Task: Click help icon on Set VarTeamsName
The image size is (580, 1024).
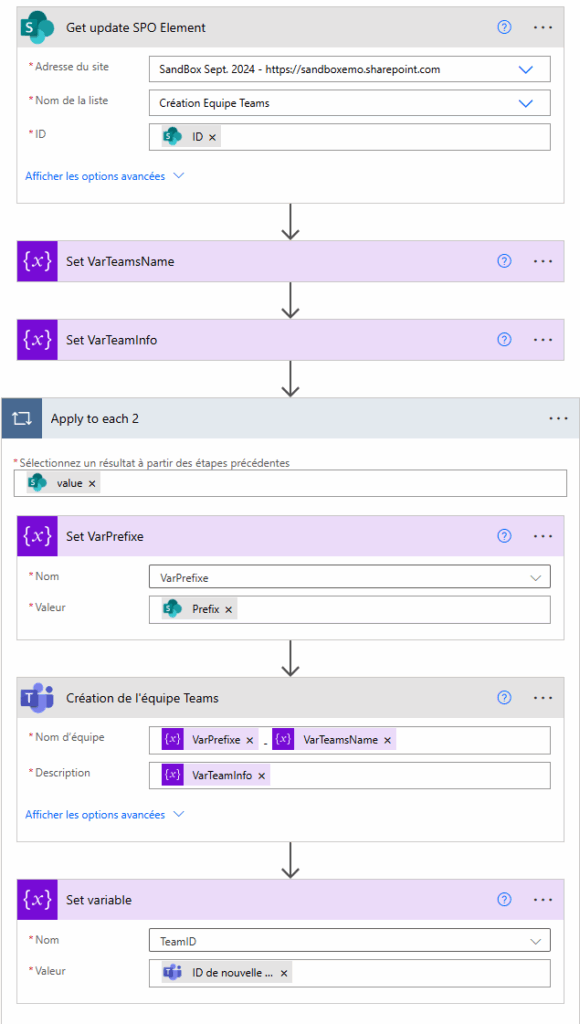Action: (504, 261)
